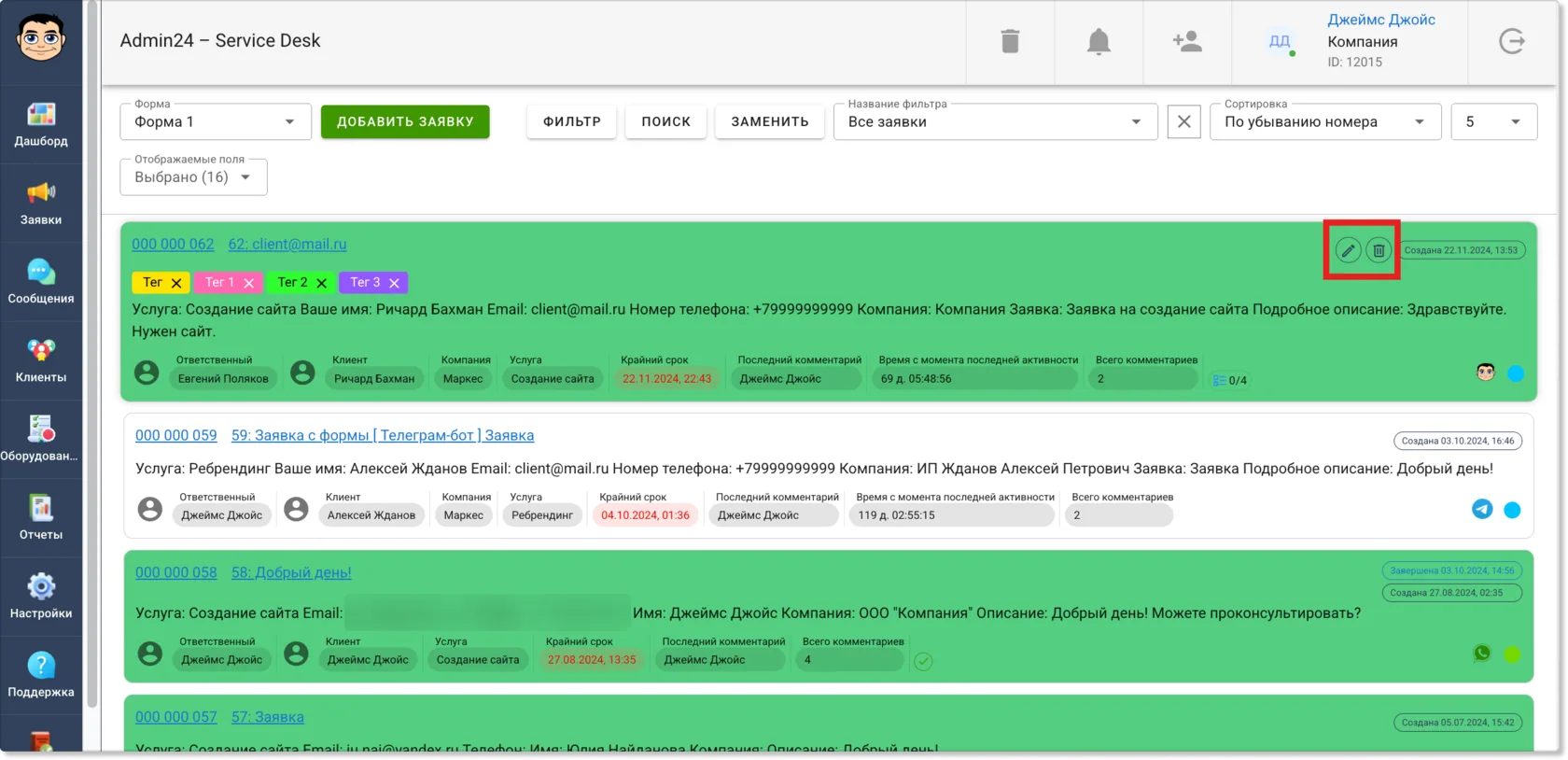Expand the Форма 1 dropdown
Viewport: 1568px width, 760px height.
tap(216, 121)
